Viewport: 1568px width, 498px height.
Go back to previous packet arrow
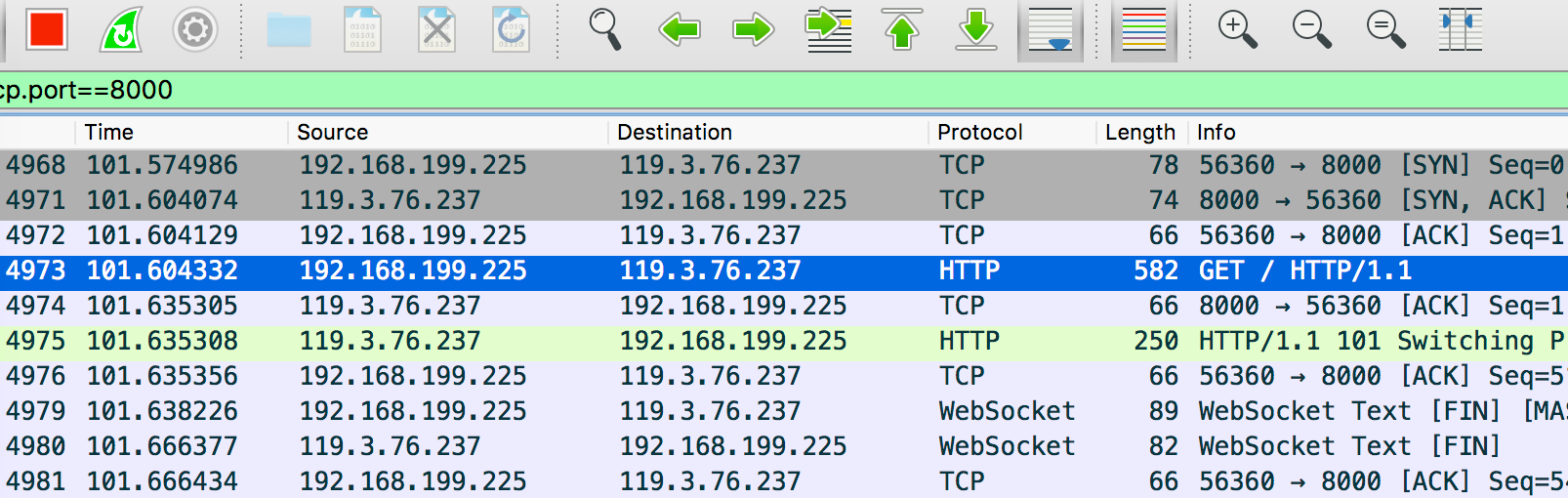680,29
